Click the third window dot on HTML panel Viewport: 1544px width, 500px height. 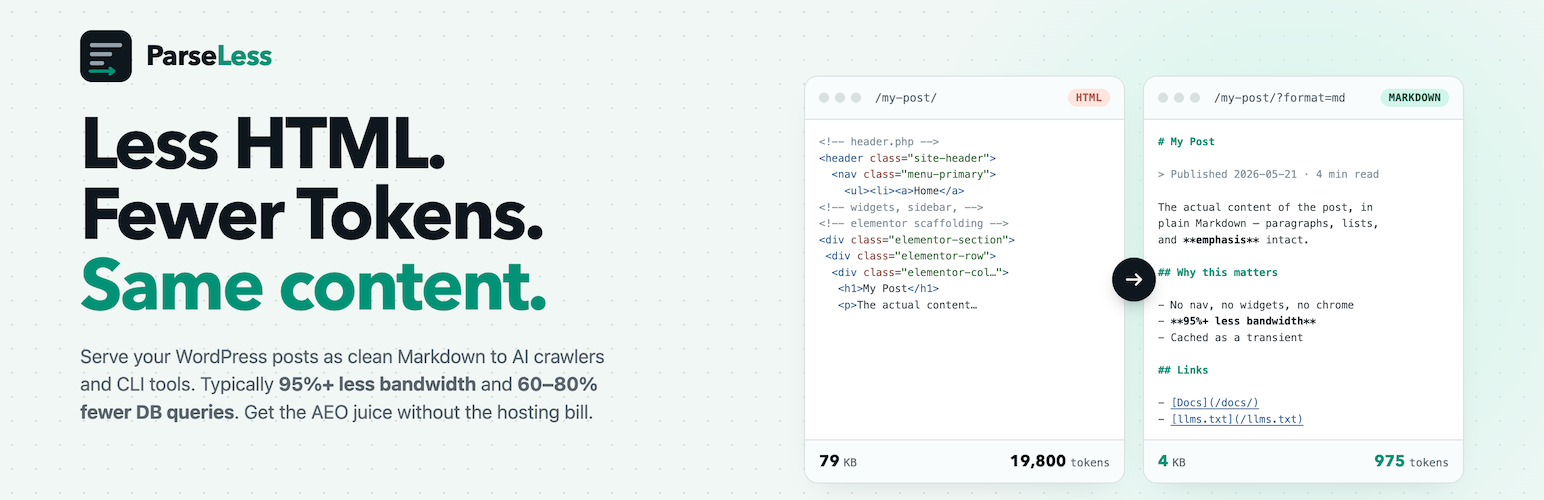pos(856,98)
